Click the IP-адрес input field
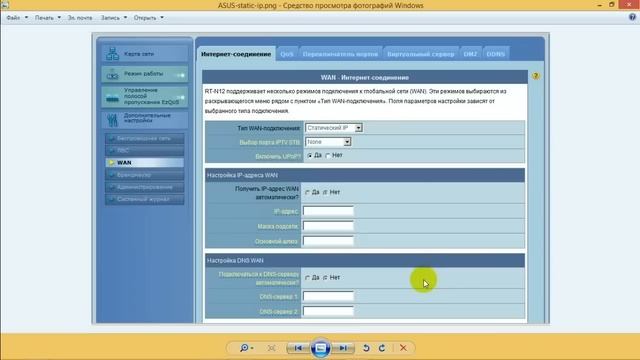The width and height of the screenshot is (640, 360). 328,211
